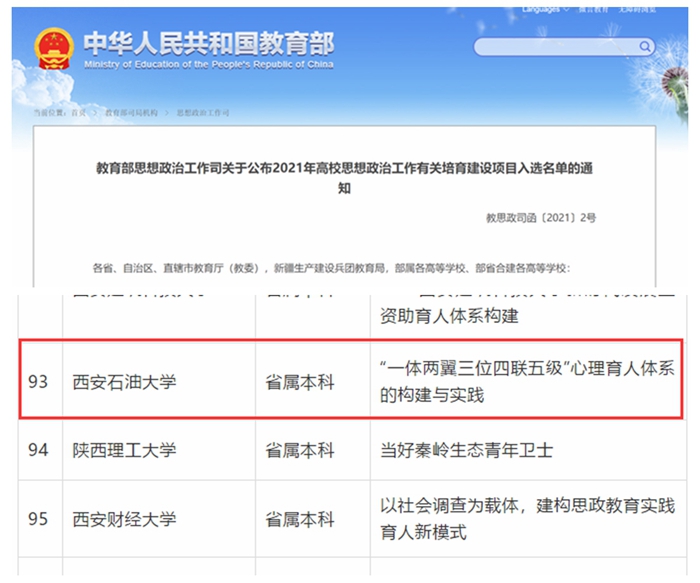Click the 当好秦岭生态青年卫士 project cell
This screenshot has height=583, width=700.
click(x=463, y=450)
